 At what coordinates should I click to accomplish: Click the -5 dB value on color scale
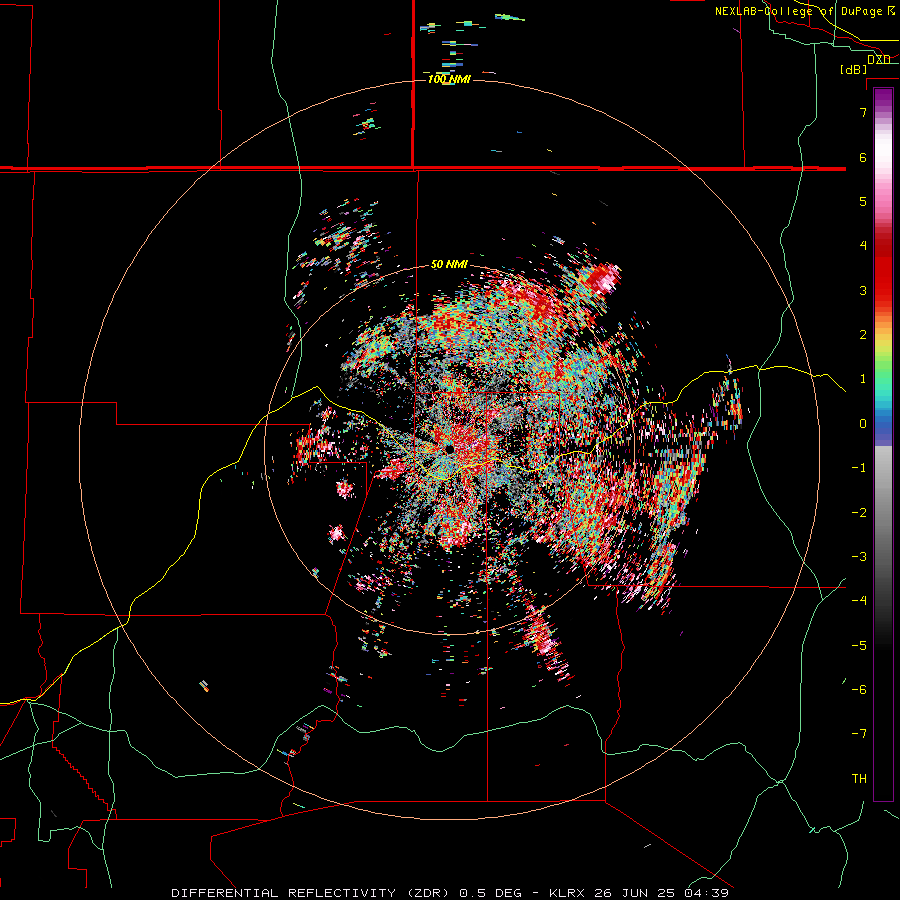click(x=859, y=646)
